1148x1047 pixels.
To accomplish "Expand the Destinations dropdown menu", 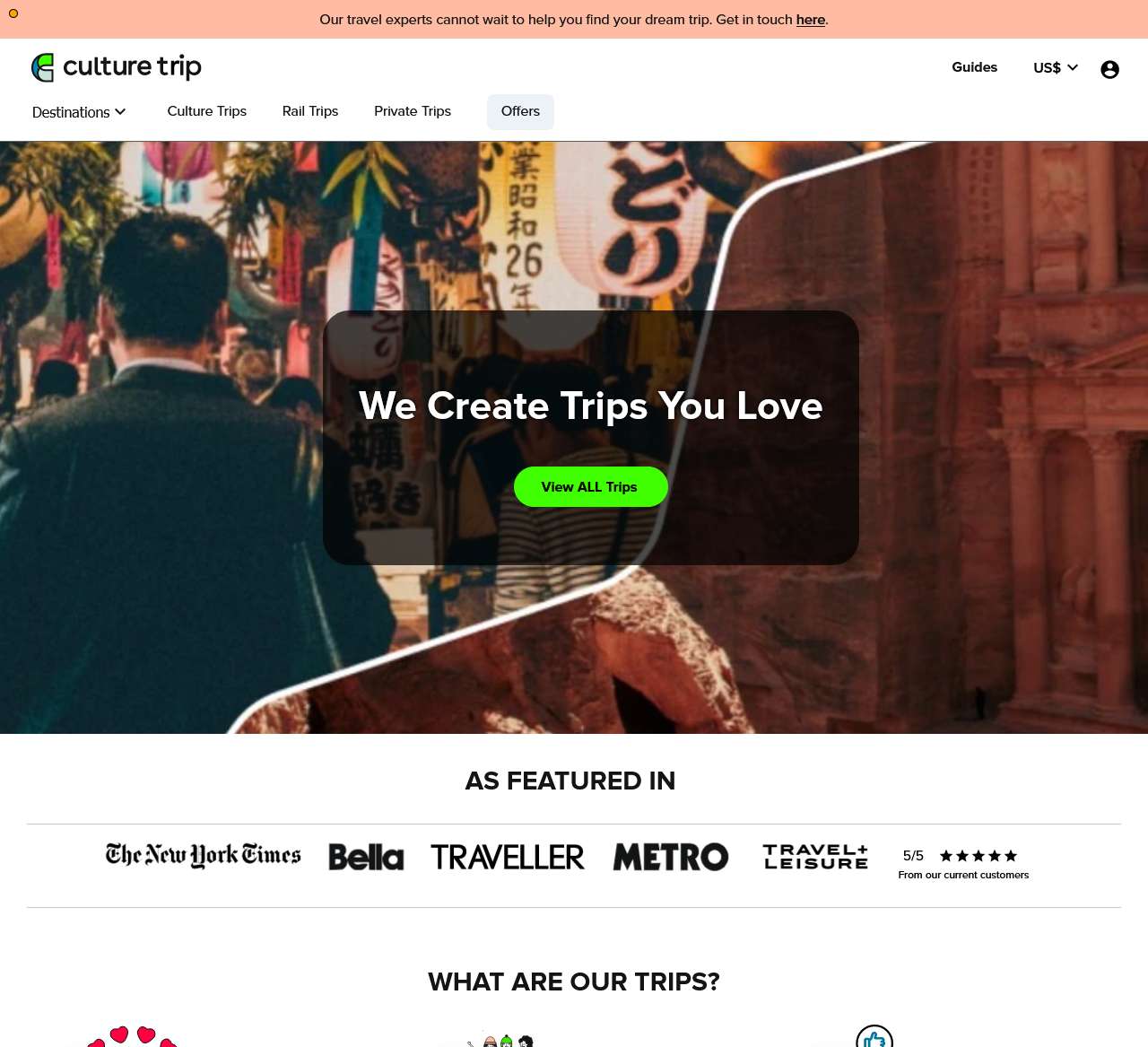I will (x=79, y=112).
